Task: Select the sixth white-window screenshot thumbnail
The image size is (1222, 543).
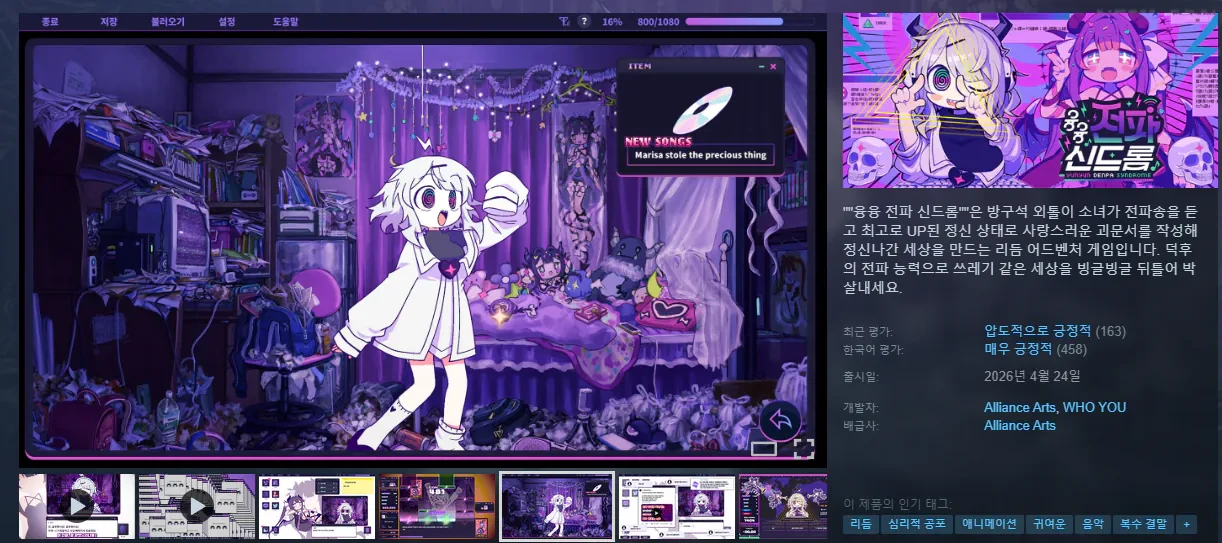Action: click(x=676, y=506)
